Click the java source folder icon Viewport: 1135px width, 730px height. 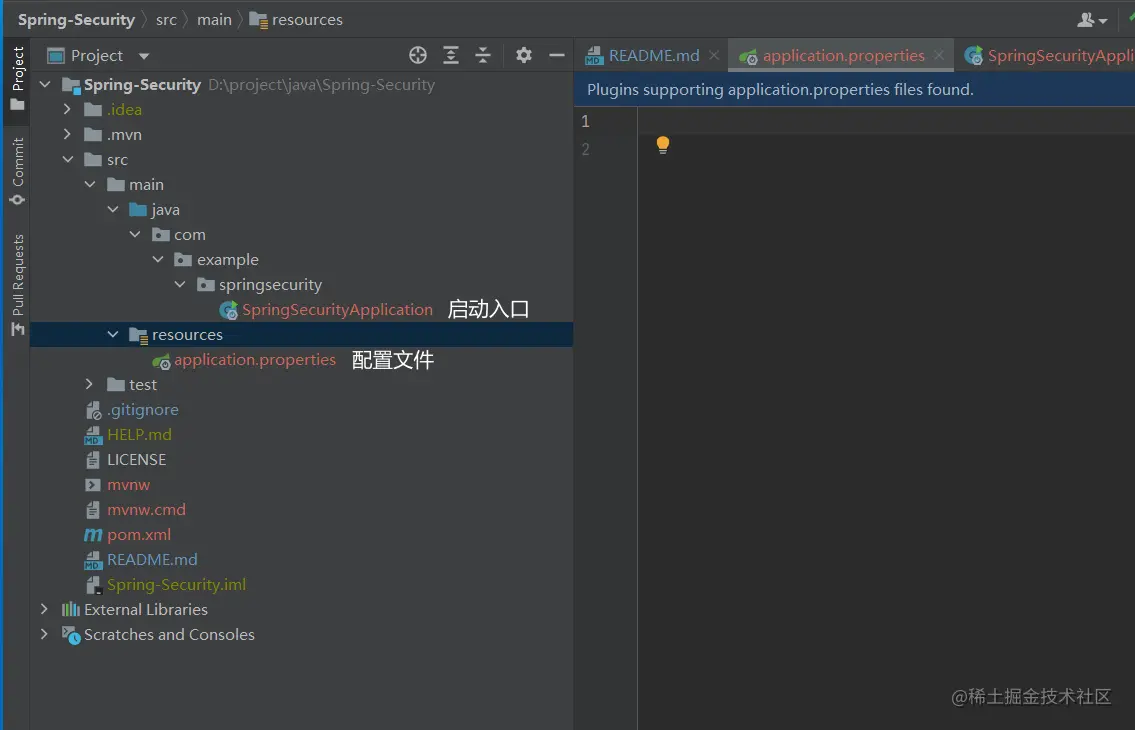click(x=138, y=209)
